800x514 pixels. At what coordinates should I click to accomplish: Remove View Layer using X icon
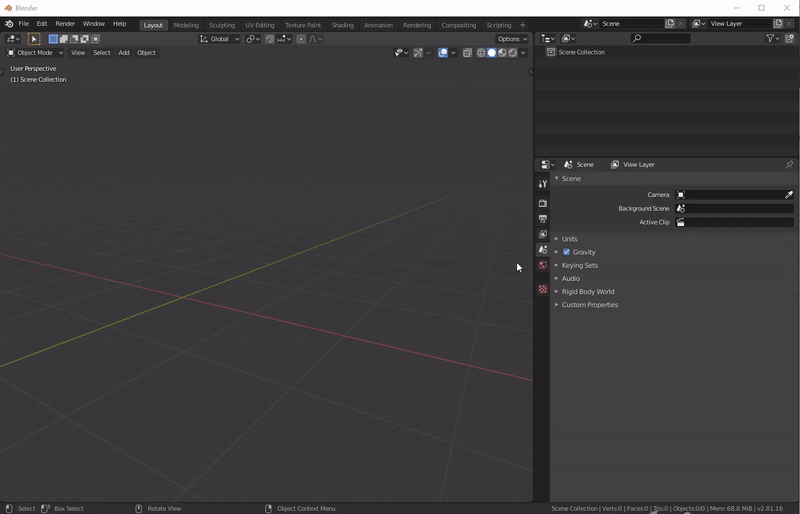pos(789,23)
